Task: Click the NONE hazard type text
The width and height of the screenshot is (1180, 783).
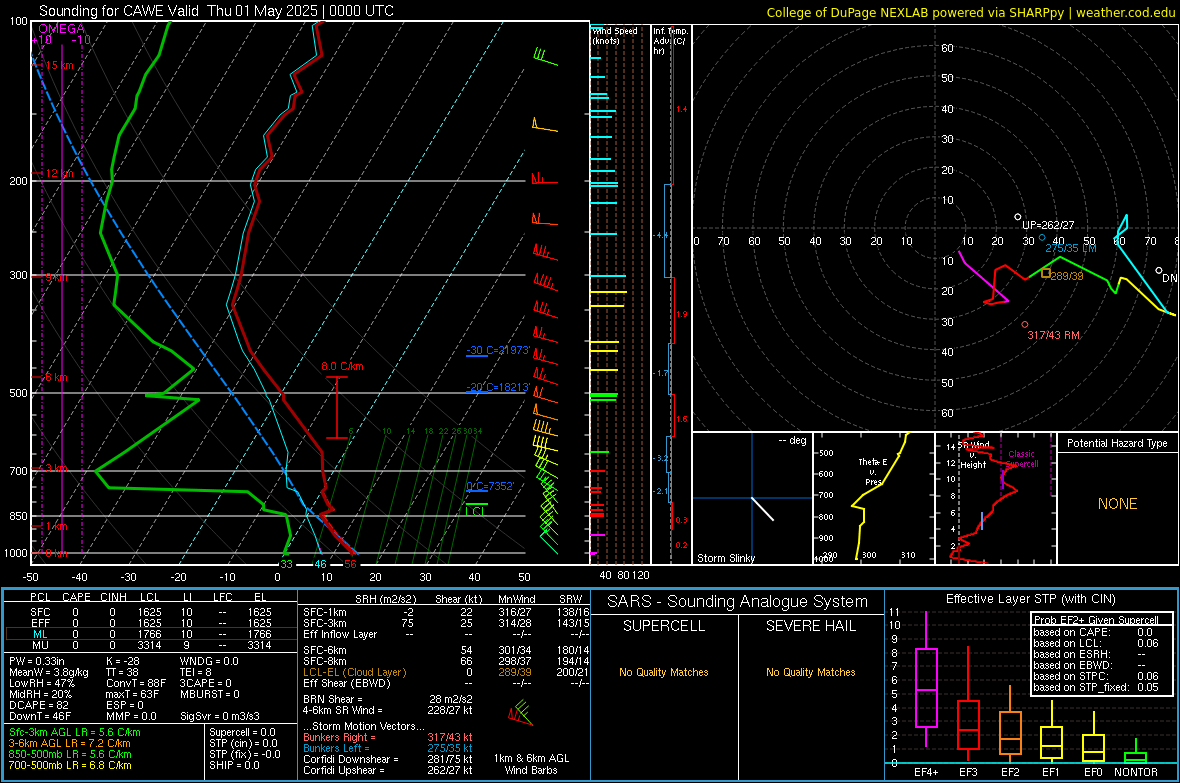Action: click(x=1117, y=504)
